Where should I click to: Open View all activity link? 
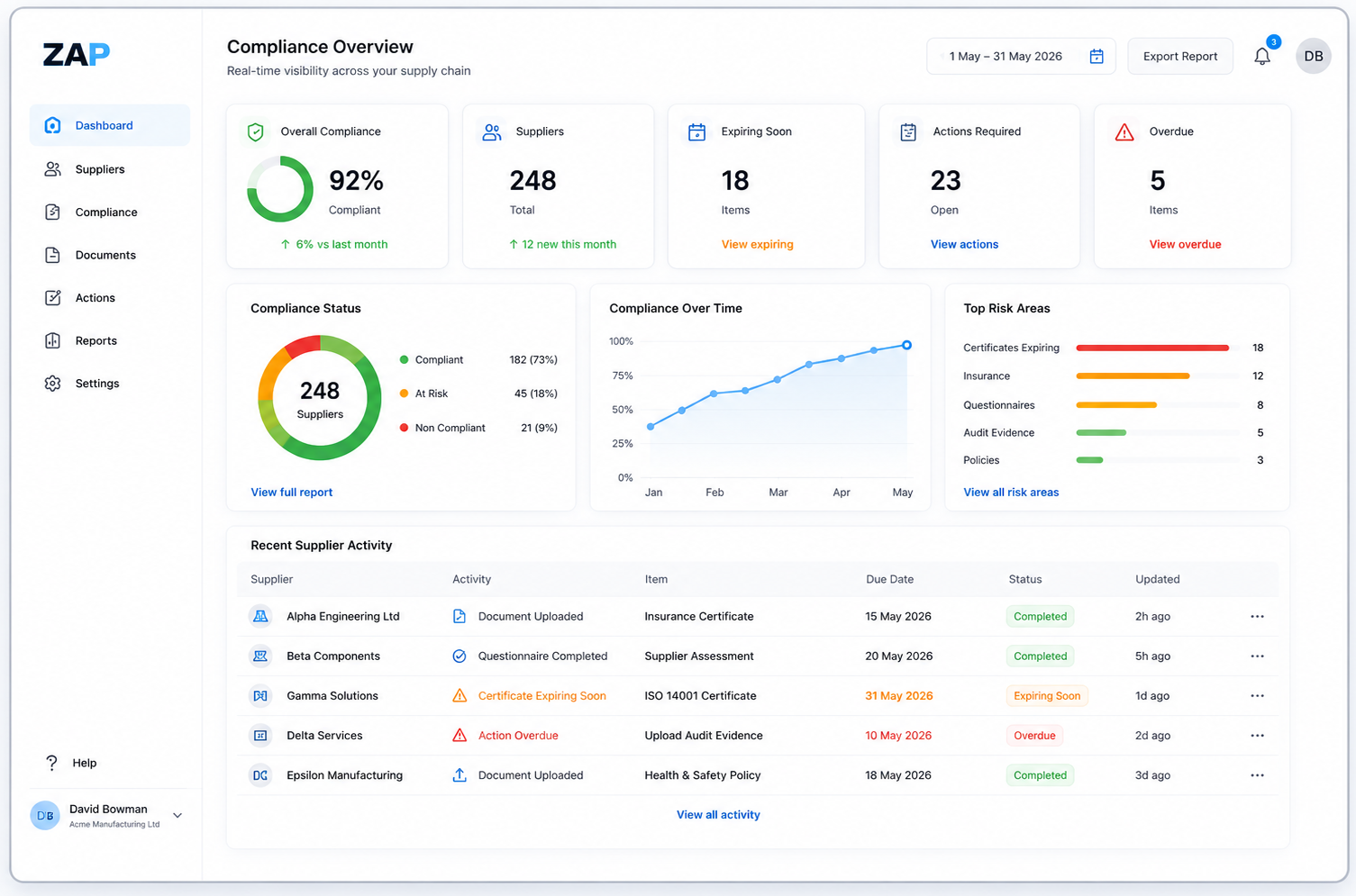(718, 815)
